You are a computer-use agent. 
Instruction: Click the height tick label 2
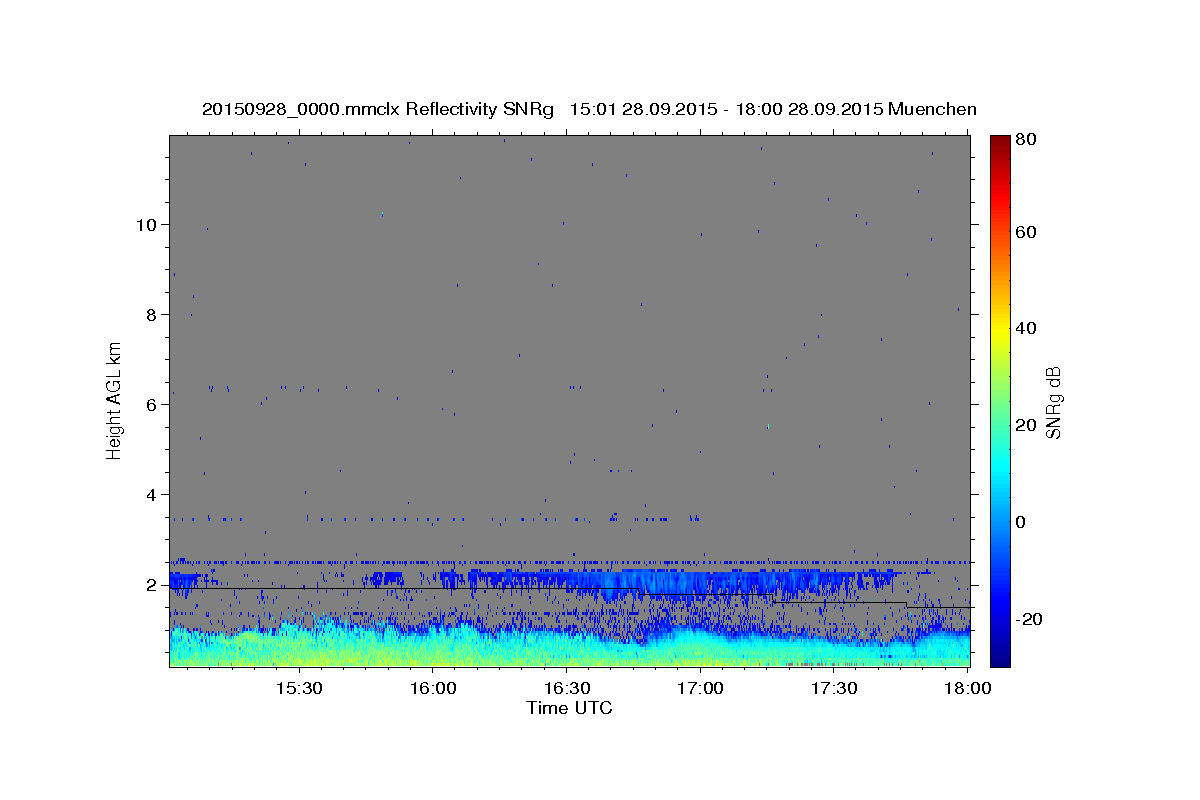click(x=153, y=584)
